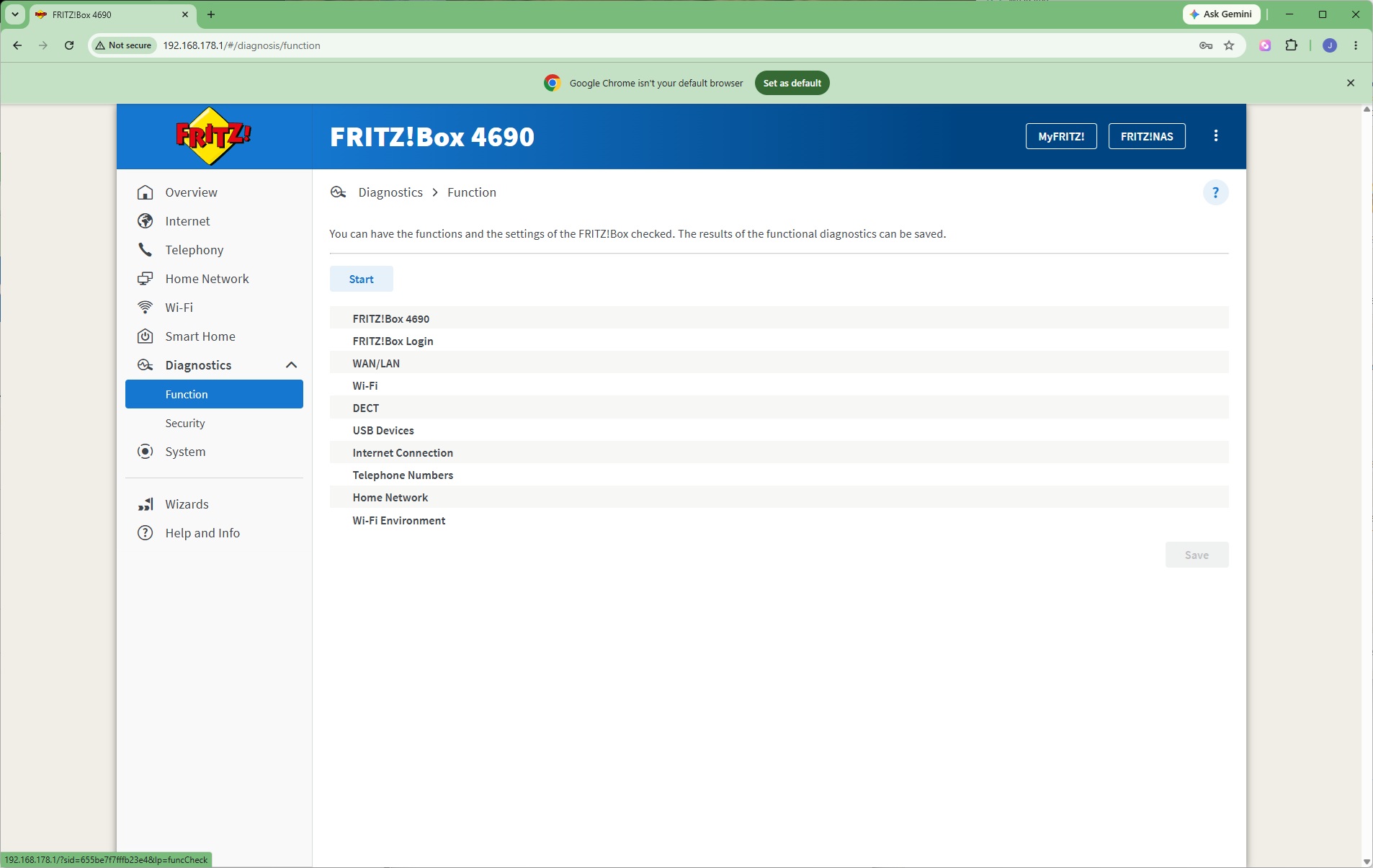The width and height of the screenshot is (1373, 868).
Task: Click the pink extension icon in toolbar
Action: 1265,45
